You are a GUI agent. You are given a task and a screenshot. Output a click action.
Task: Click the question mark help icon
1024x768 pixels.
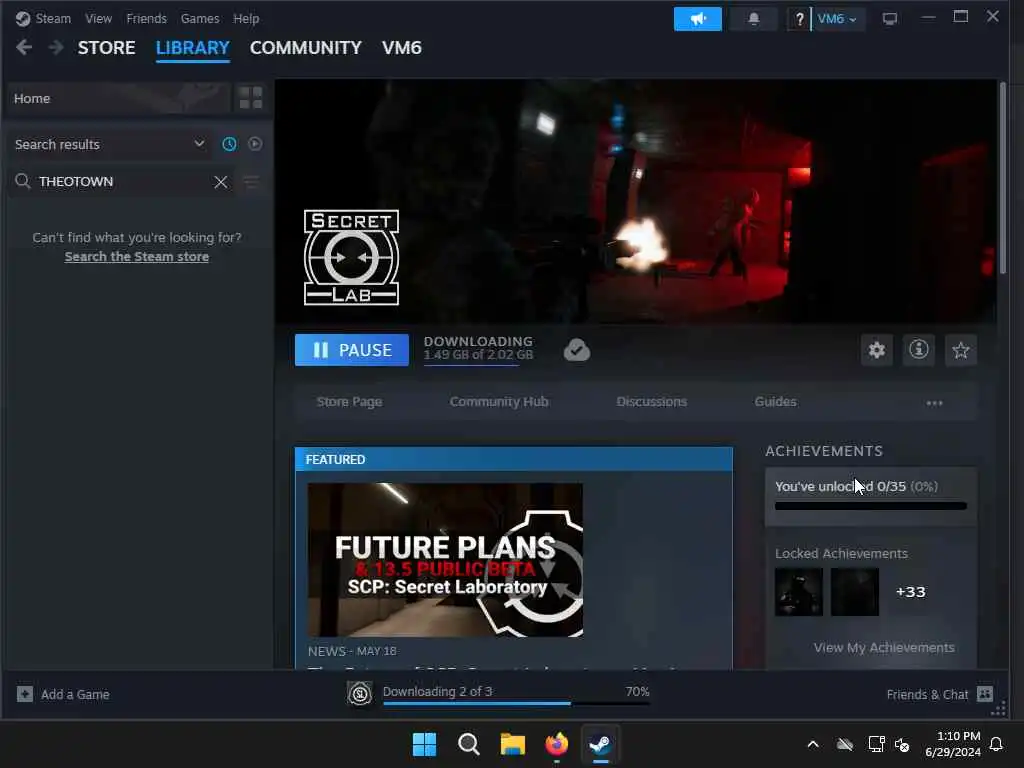tap(799, 19)
